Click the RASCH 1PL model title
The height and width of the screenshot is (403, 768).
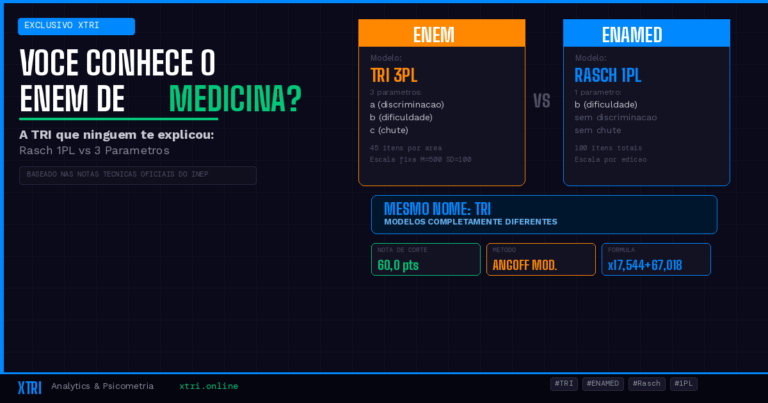(x=607, y=75)
